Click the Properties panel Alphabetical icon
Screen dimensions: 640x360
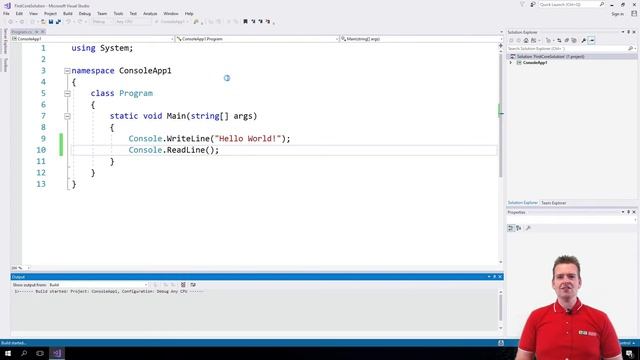pos(519,228)
